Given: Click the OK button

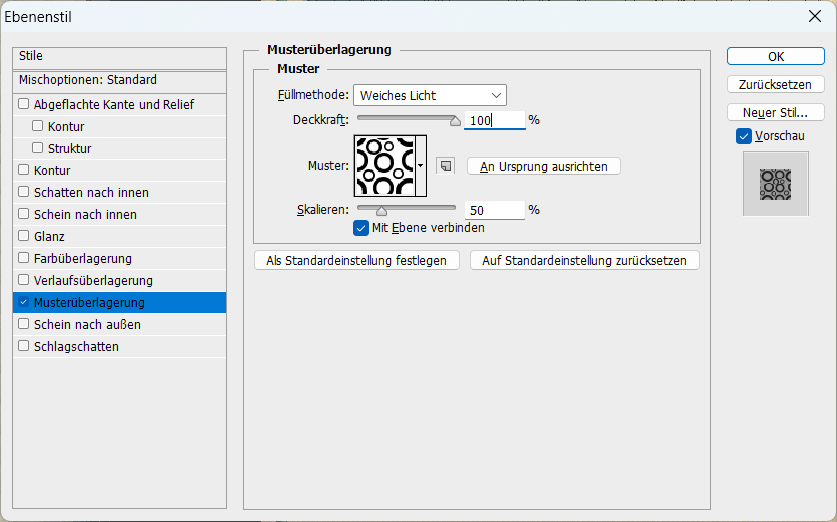Looking at the screenshot, I should (x=776, y=57).
